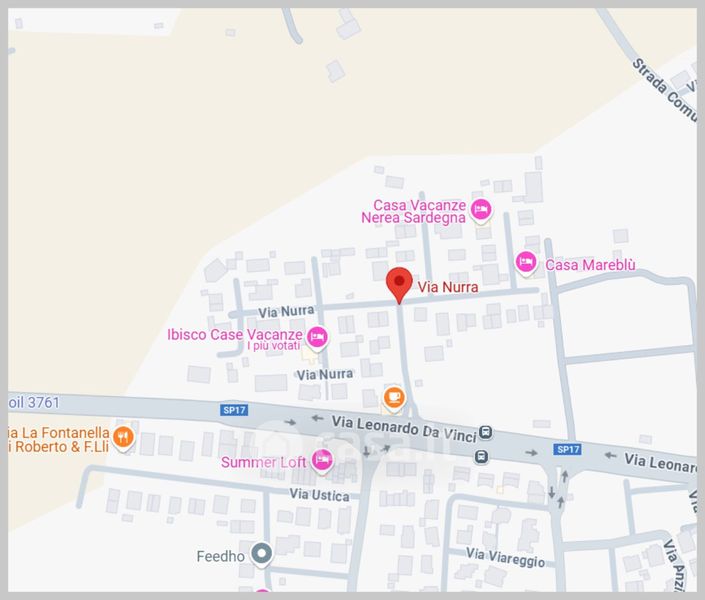
Task: Click the red Via Nurra location pin
Action: (399, 285)
